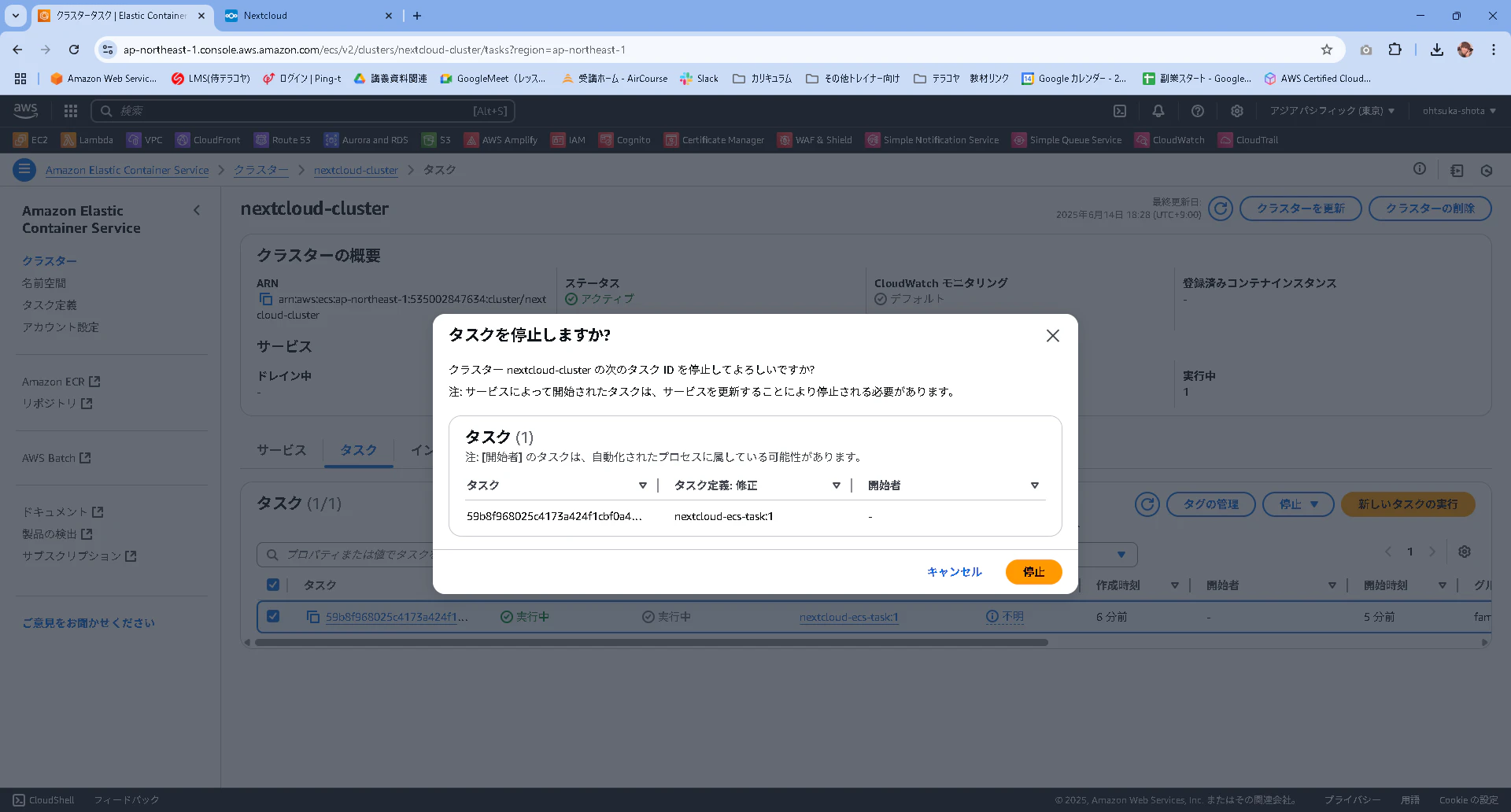Open CloudWatch shortcut in favorites bar
Screen dimensions: 1511x812
coord(1170,140)
